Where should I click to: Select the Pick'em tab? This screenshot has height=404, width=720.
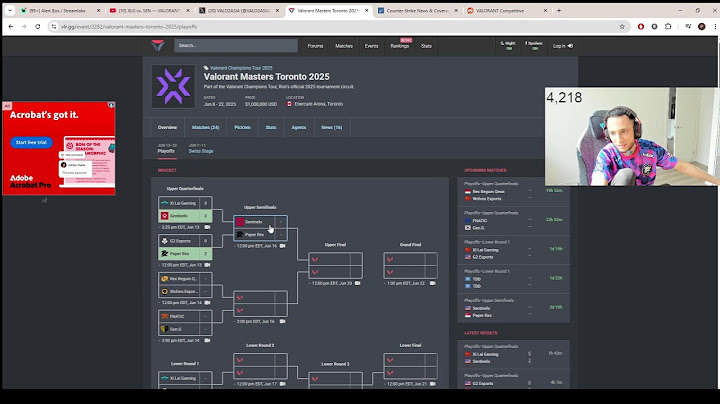pyautogui.click(x=242, y=127)
